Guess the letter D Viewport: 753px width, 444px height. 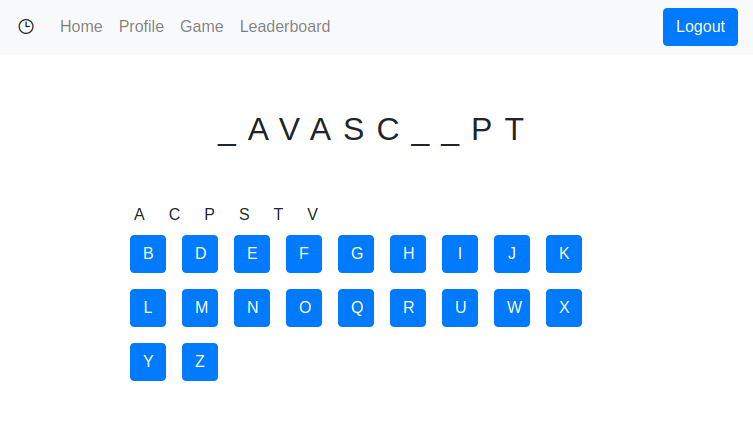200,254
